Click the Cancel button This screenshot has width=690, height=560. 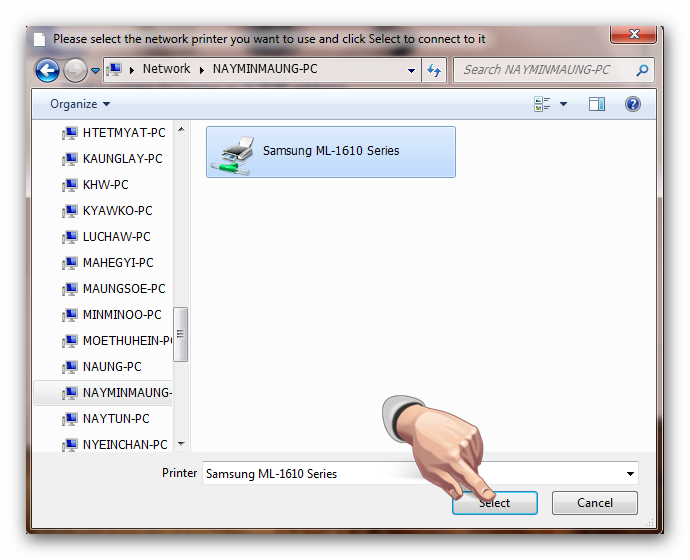(x=595, y=503)
